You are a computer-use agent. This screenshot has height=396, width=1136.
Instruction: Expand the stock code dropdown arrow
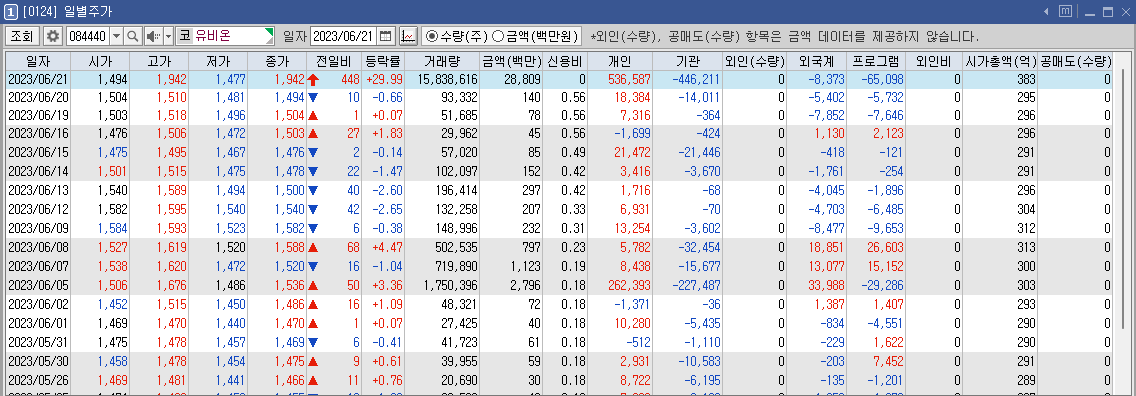[116, 35]
